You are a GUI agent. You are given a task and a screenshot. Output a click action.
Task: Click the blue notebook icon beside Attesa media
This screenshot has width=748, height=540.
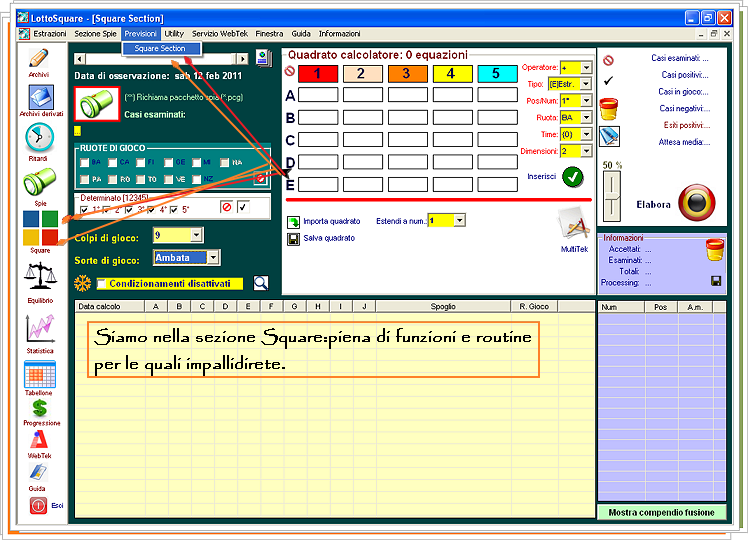click(x=609, y=136)
